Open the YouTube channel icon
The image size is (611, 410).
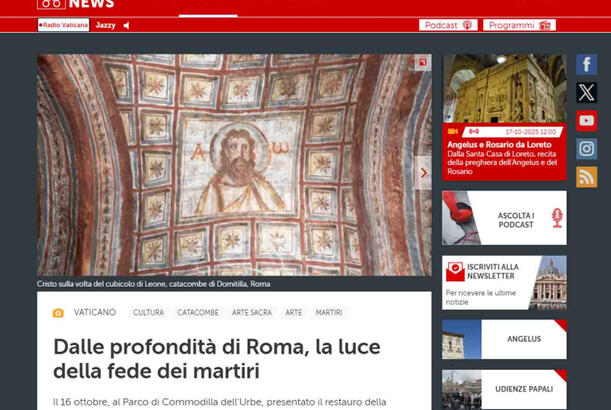(587, 121)
